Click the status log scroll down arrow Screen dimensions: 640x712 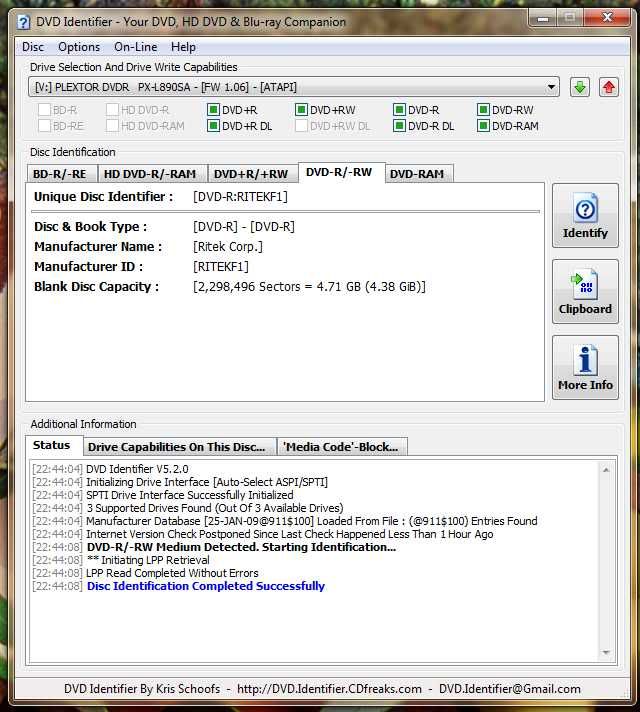(606, 653)
